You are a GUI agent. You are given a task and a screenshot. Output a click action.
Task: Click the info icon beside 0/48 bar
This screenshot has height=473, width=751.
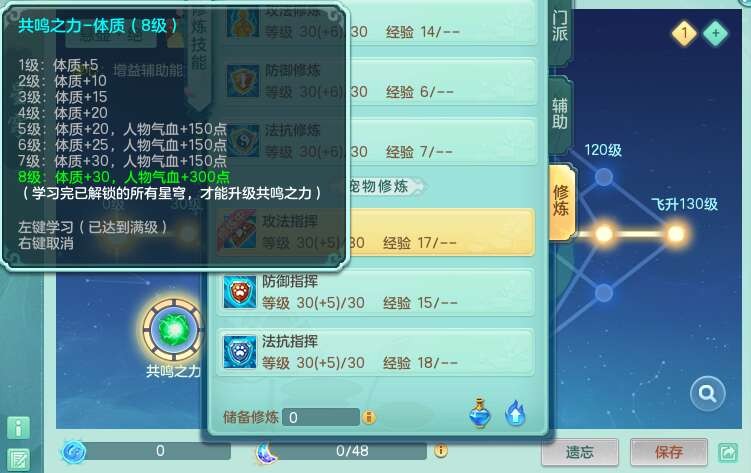(441, 450)
